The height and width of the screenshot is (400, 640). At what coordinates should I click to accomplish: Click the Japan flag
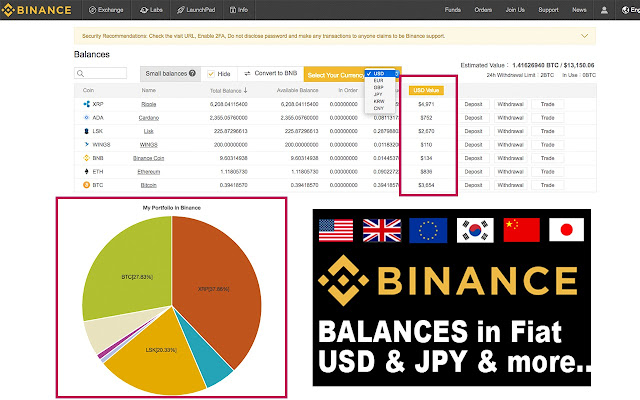tap(567, 230)
